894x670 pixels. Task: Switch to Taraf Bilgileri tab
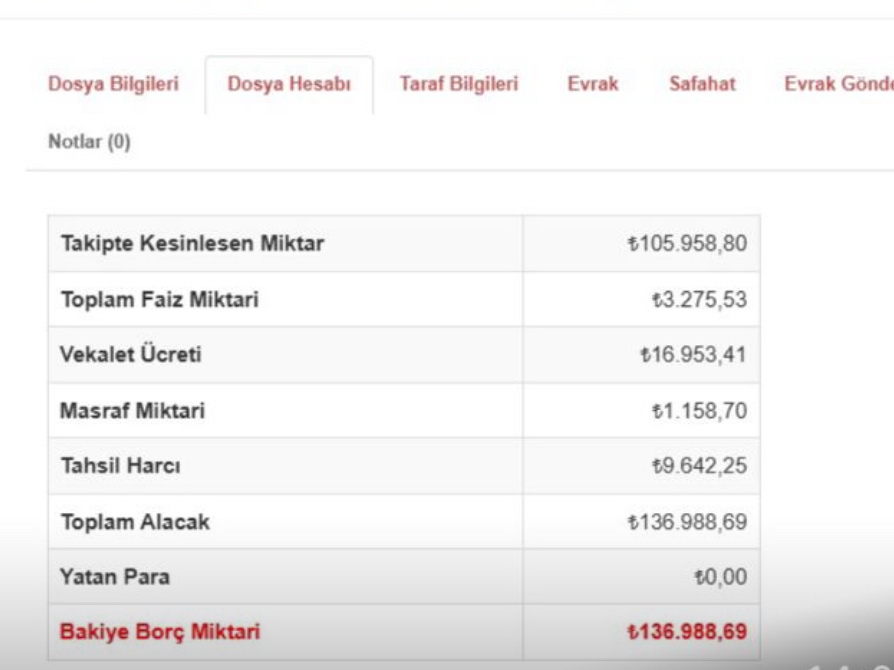459,84
